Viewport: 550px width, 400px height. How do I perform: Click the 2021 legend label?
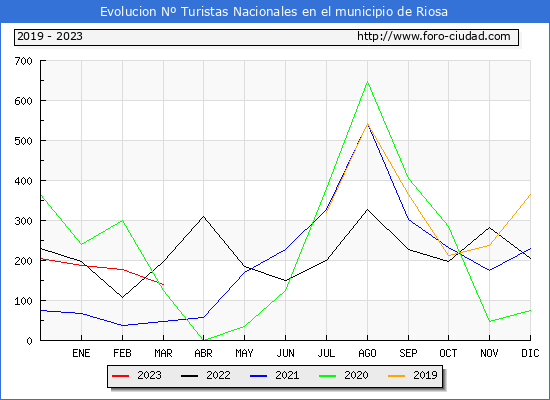(287, 375)
